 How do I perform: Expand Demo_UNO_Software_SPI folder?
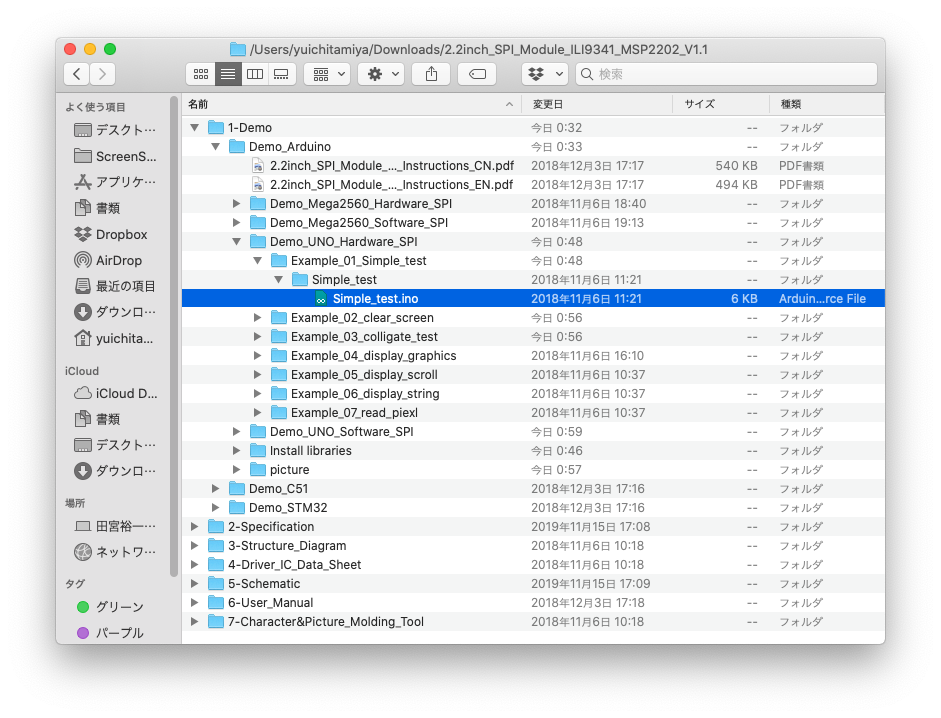click(x=236, y=432)
